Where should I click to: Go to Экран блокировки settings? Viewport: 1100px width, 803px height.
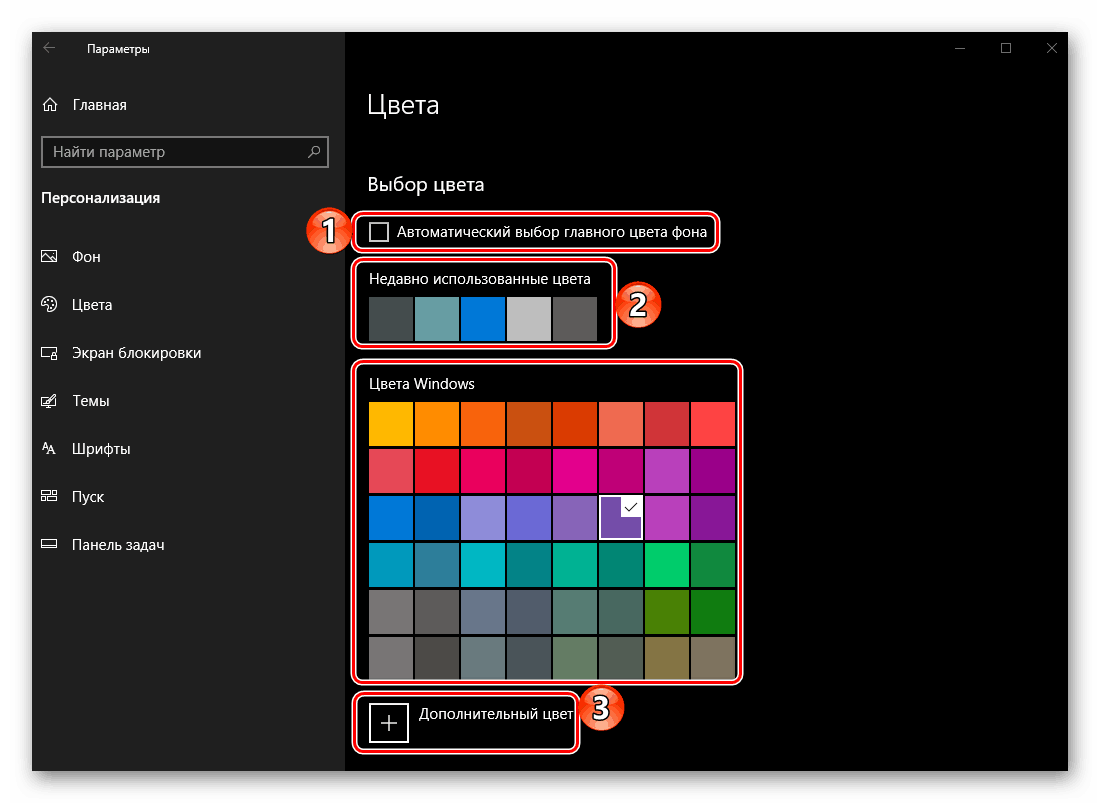[x=136, y=353]
